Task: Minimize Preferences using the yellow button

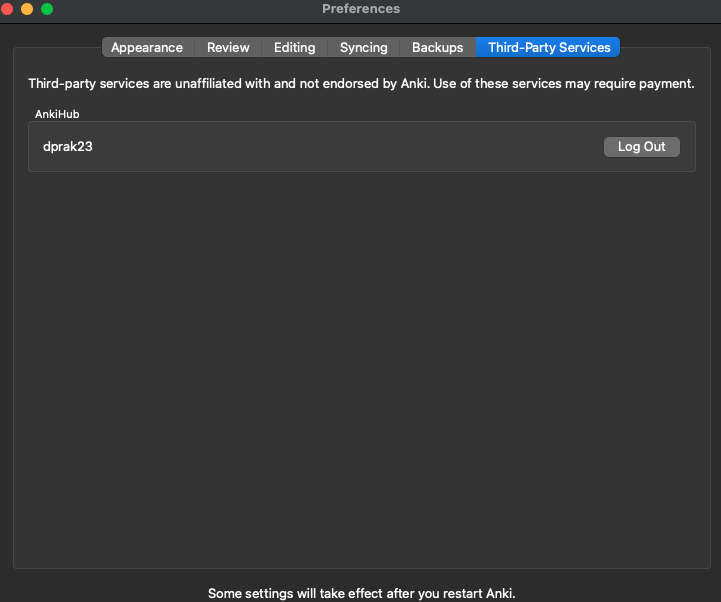Action: click(x=27, y=9)
